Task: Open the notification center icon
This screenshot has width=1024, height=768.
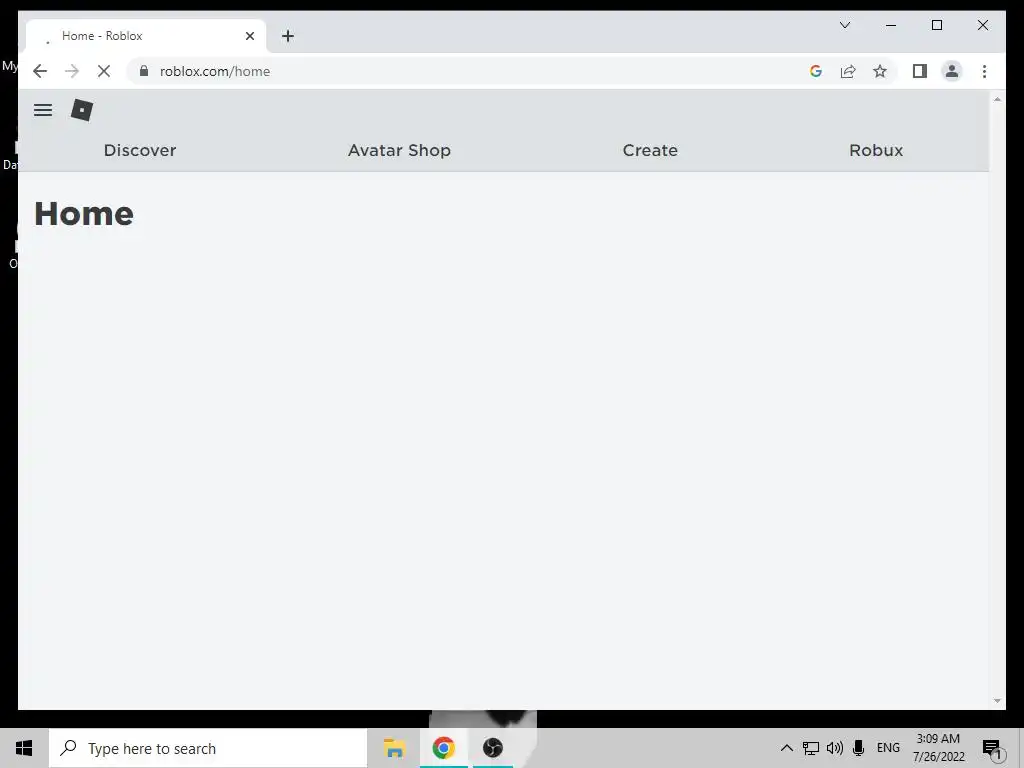Action: pyautogui.click(x=992, y=749)
